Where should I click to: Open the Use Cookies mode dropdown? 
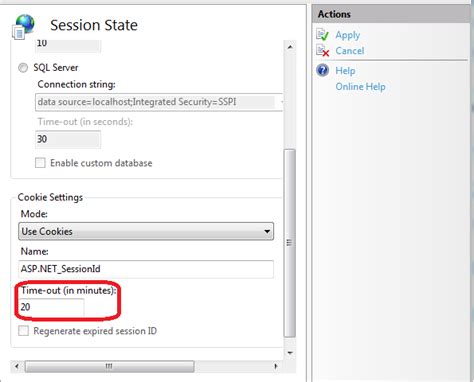pyautogui.click(x=146, y=231)
